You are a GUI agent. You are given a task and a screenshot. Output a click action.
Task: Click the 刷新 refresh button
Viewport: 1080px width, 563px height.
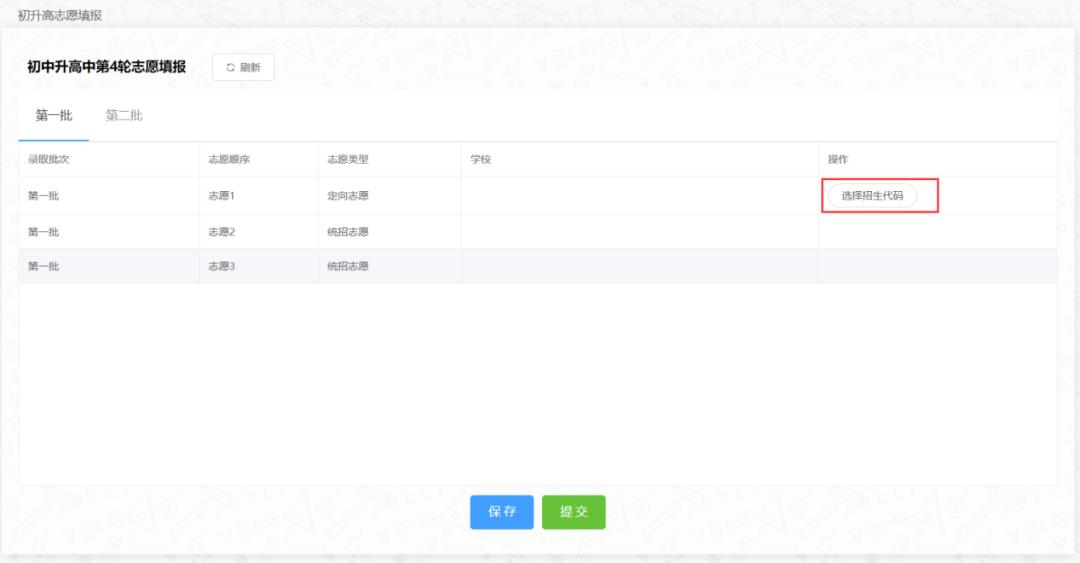coord(243,68)
